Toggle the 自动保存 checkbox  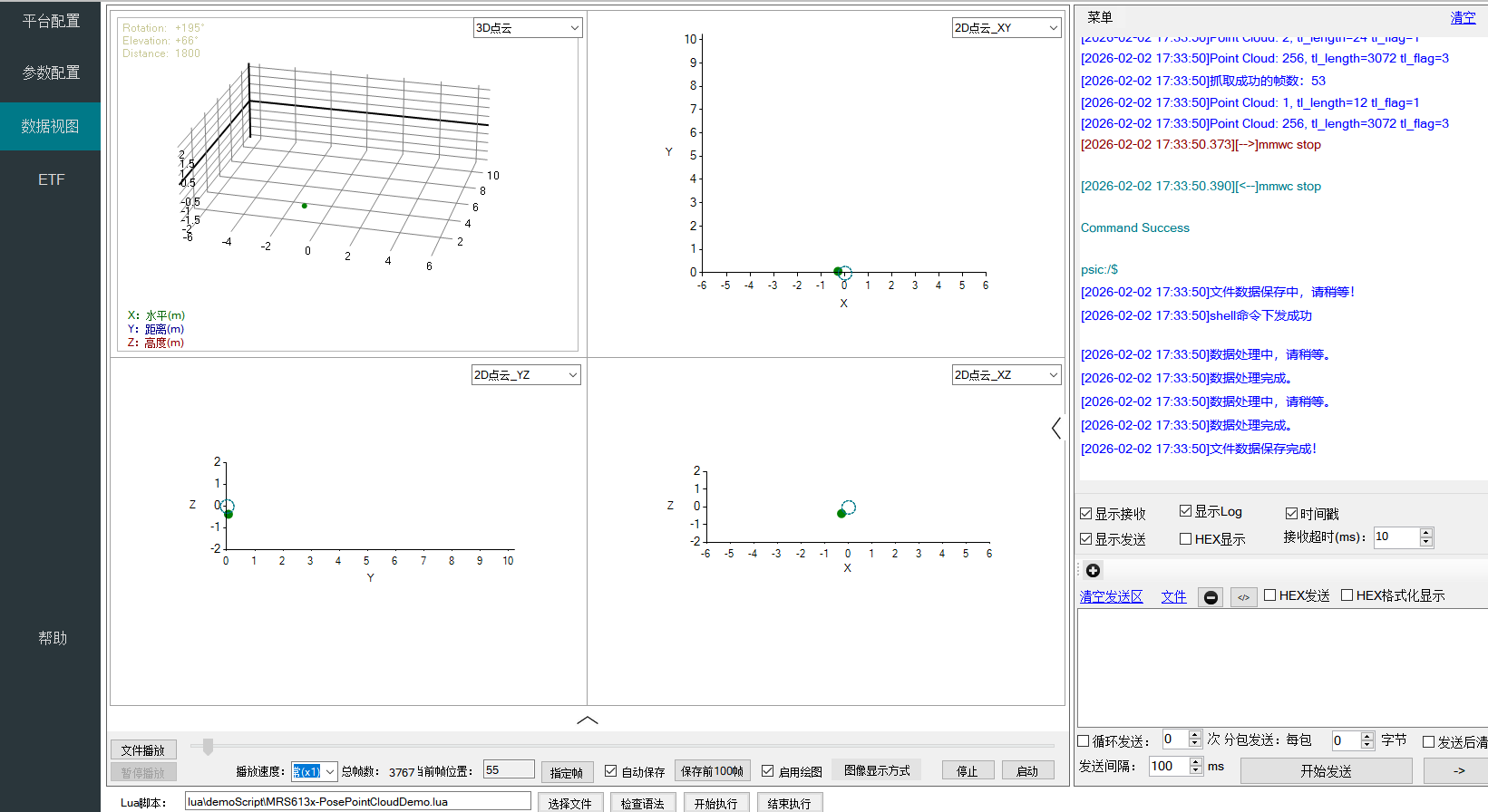click(x=611, y=771)
